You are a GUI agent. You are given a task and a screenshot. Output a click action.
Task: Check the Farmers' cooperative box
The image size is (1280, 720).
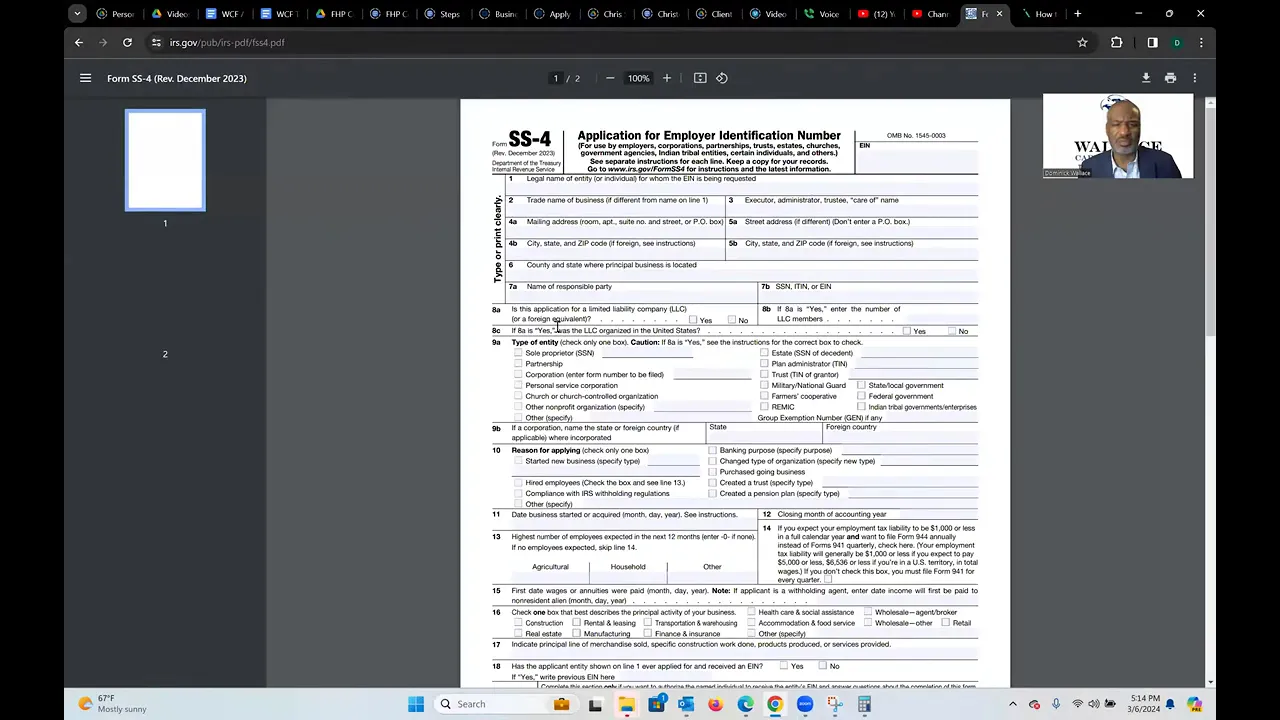coord(764,396)
